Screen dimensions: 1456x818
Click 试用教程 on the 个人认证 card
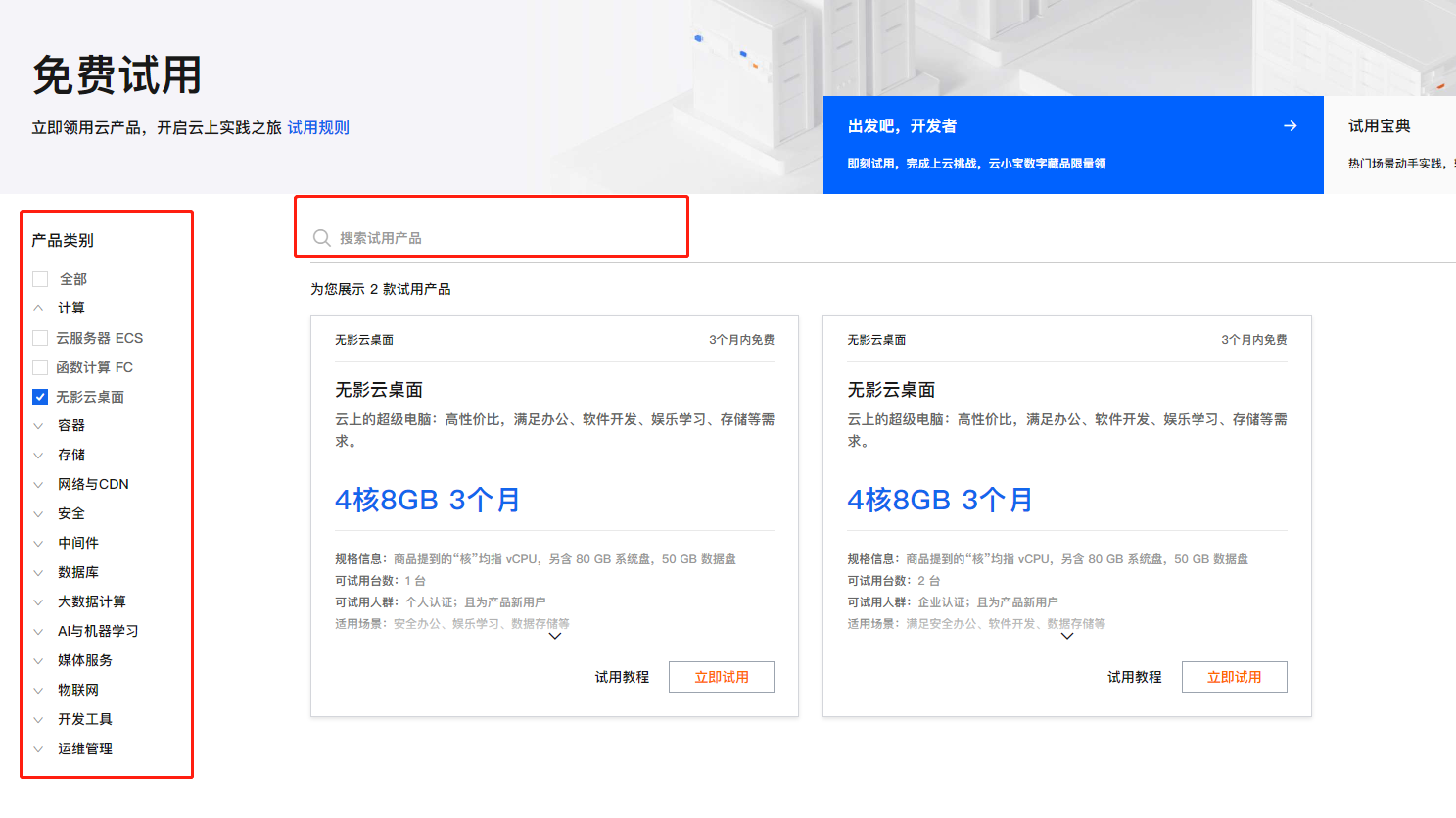622,677
